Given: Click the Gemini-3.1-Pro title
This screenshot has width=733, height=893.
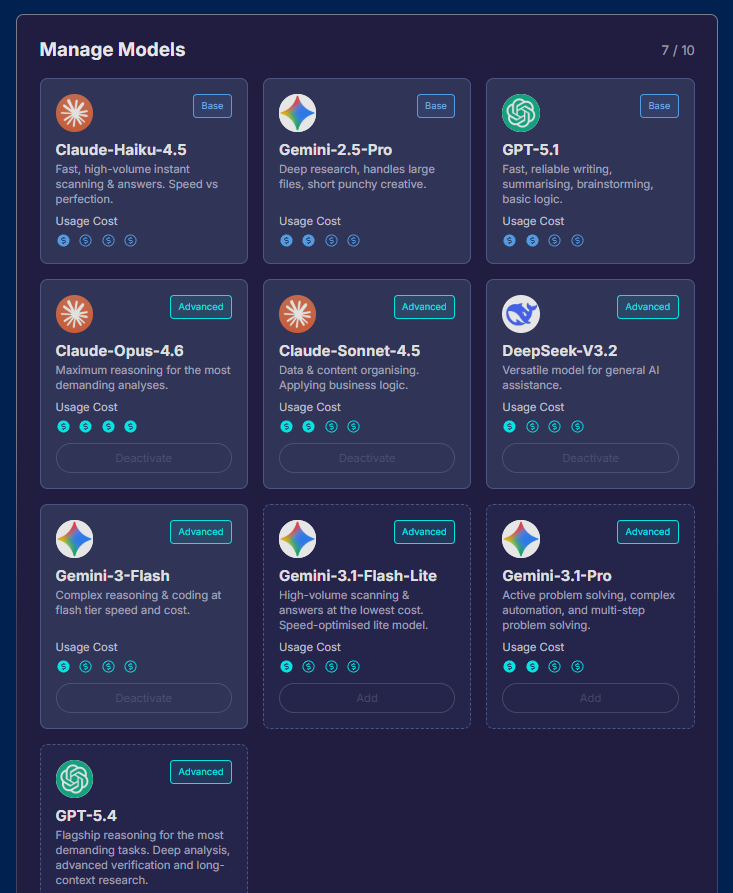Looking at the screenshot, I should pyautogui.click(x=557, y=576).
